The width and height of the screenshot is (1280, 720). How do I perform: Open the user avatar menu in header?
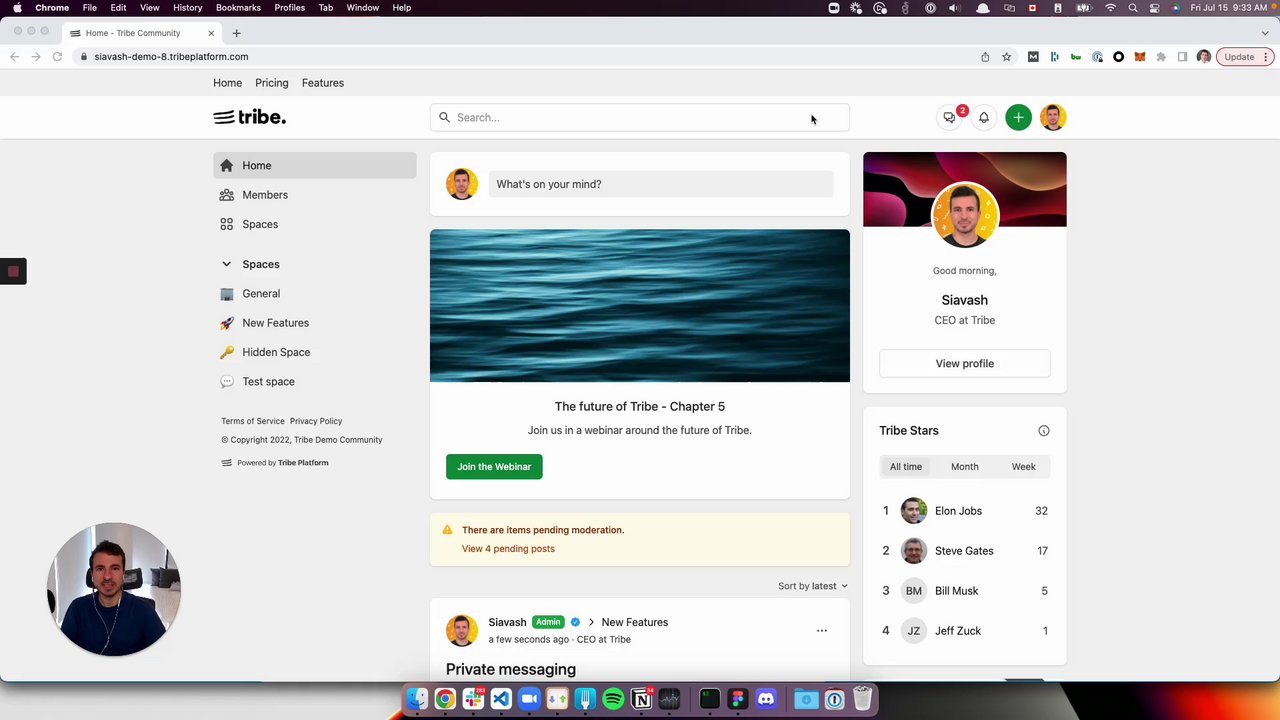[x=1053, y=118]
